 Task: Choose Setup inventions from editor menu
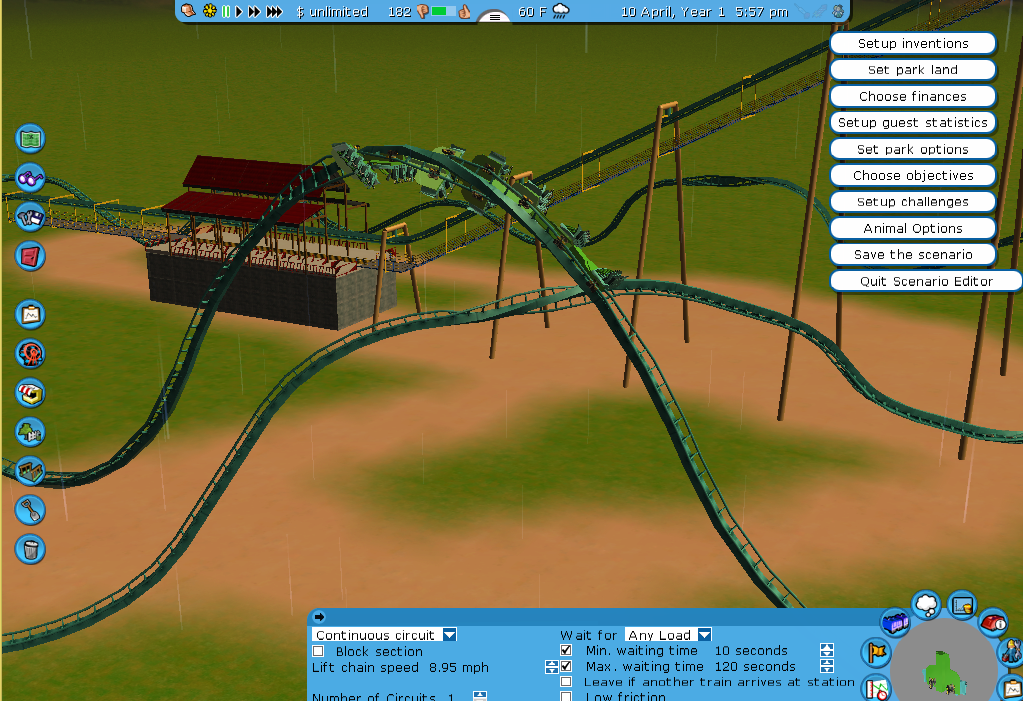coord(912,44)
